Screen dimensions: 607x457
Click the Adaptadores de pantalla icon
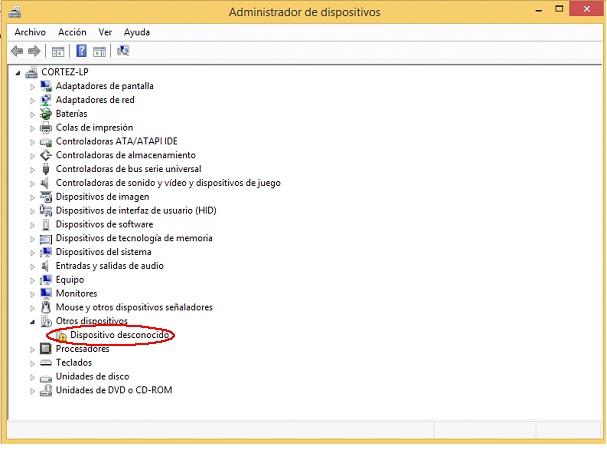coord(46,86)
